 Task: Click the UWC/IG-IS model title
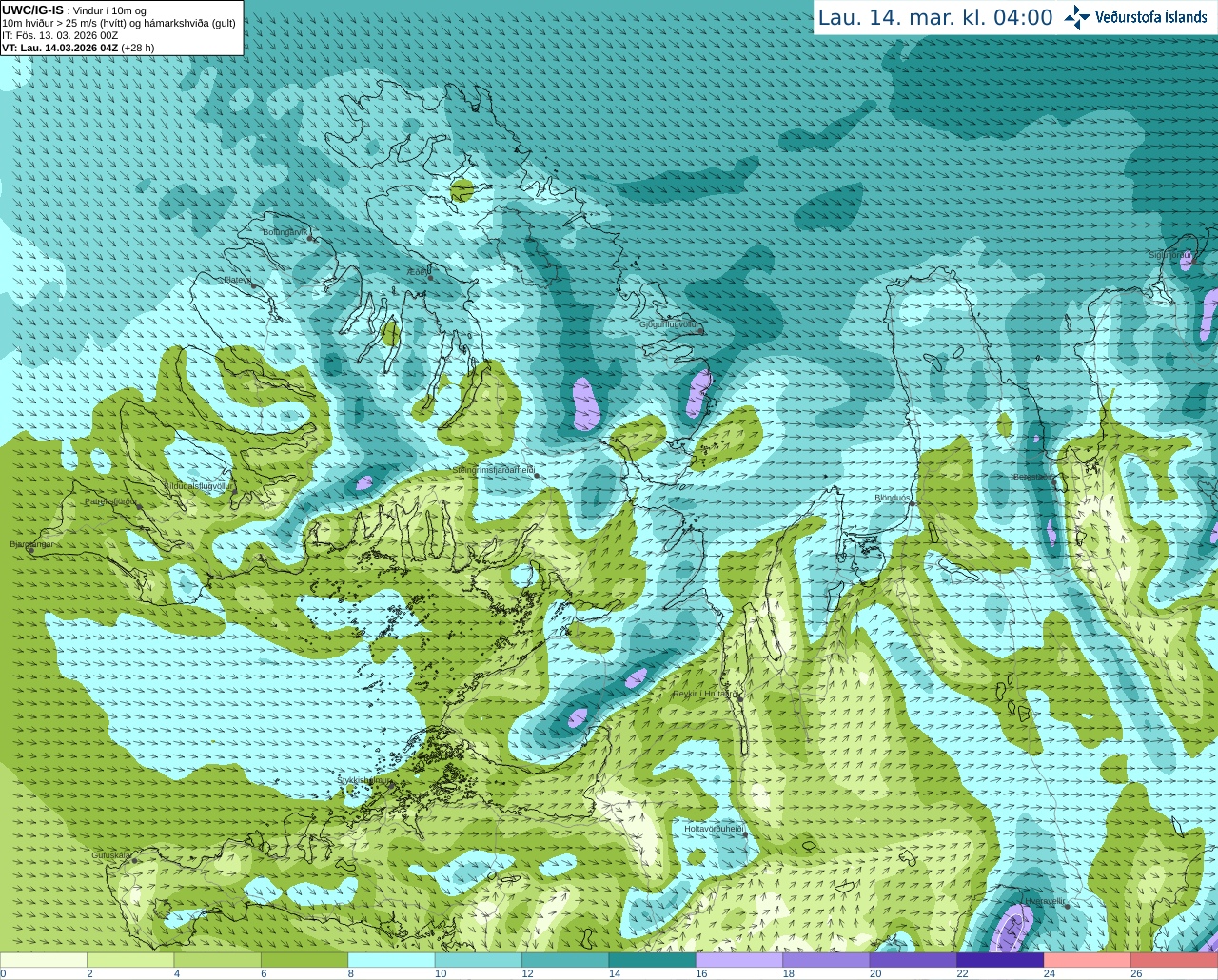[x=32, y=10]
